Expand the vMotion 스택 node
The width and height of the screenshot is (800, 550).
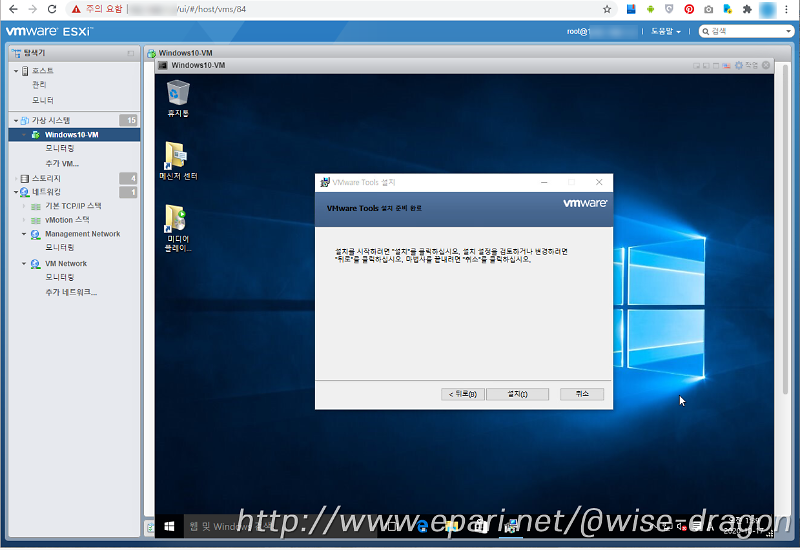[23, 220]
